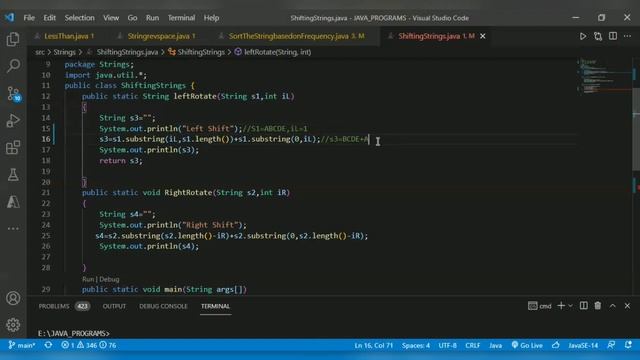Screen dimensions: 640x360
Task: Open more editor actions ellipsis
Action: click(627, 36)
